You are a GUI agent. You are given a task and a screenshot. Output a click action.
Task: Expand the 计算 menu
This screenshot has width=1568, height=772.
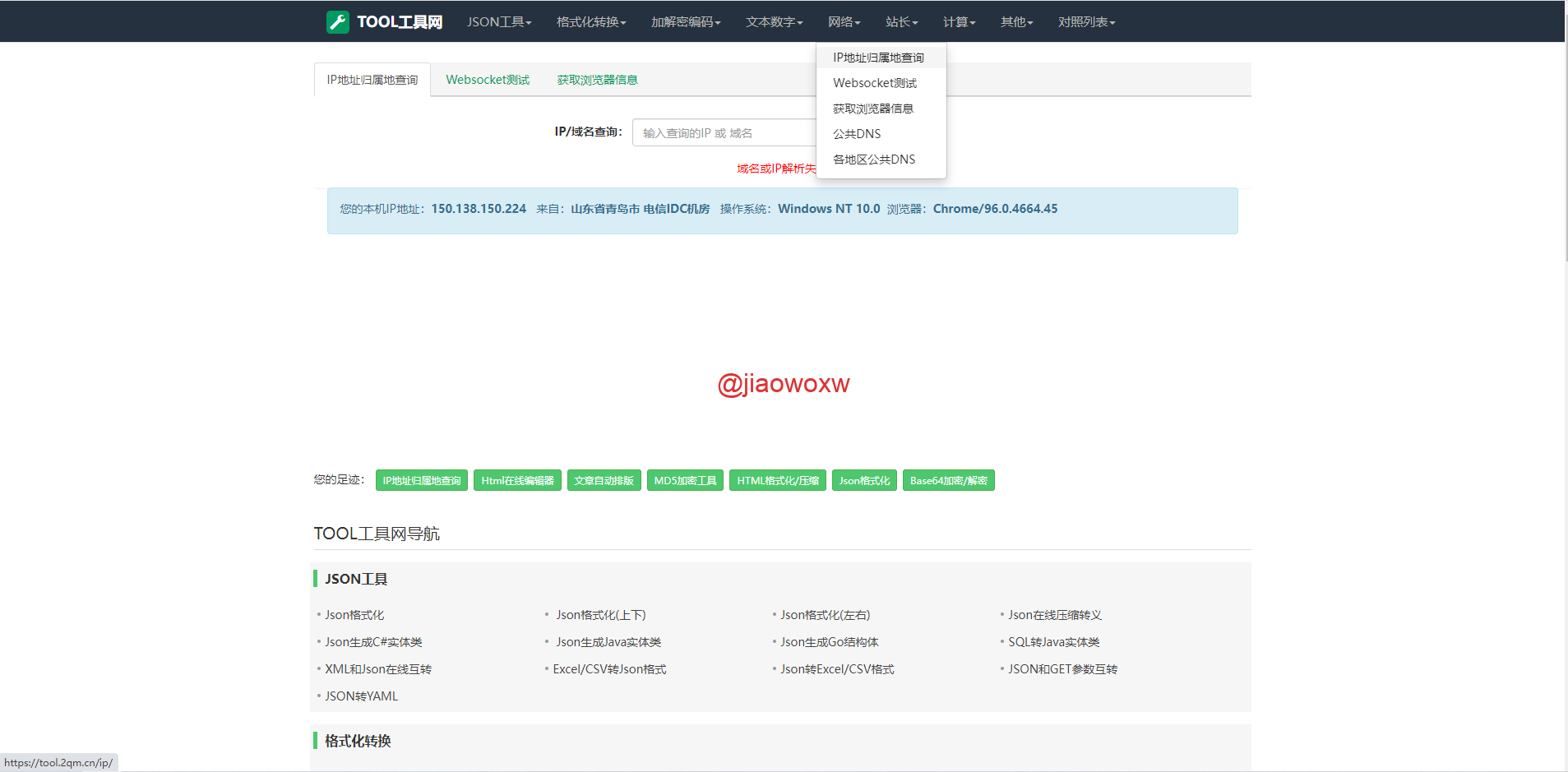pos(959,22)
